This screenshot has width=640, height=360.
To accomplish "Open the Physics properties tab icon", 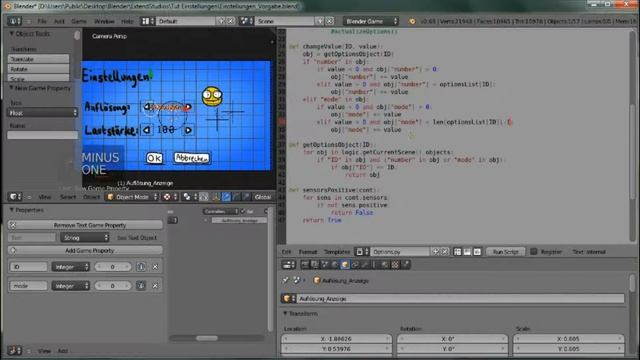I will tap(405, 265).
